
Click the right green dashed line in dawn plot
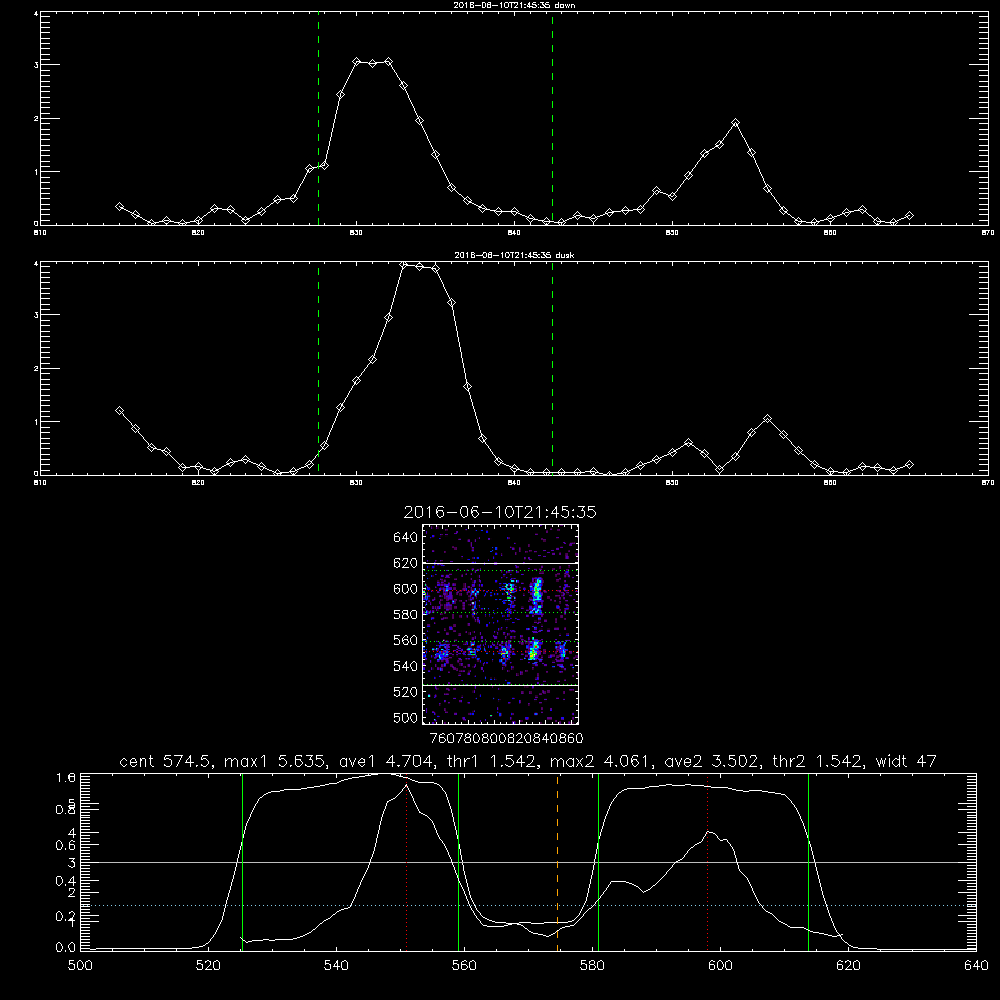(x=552, y=119)
